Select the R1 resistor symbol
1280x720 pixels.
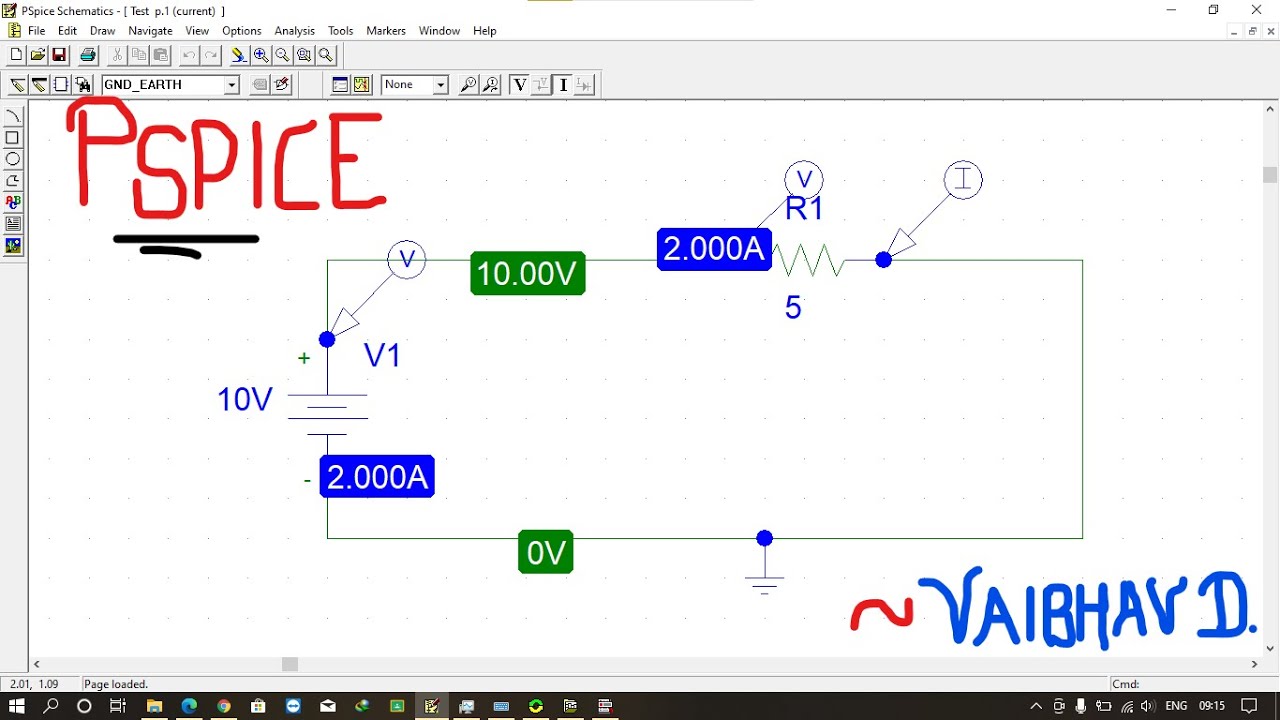(x=809, y=261)
